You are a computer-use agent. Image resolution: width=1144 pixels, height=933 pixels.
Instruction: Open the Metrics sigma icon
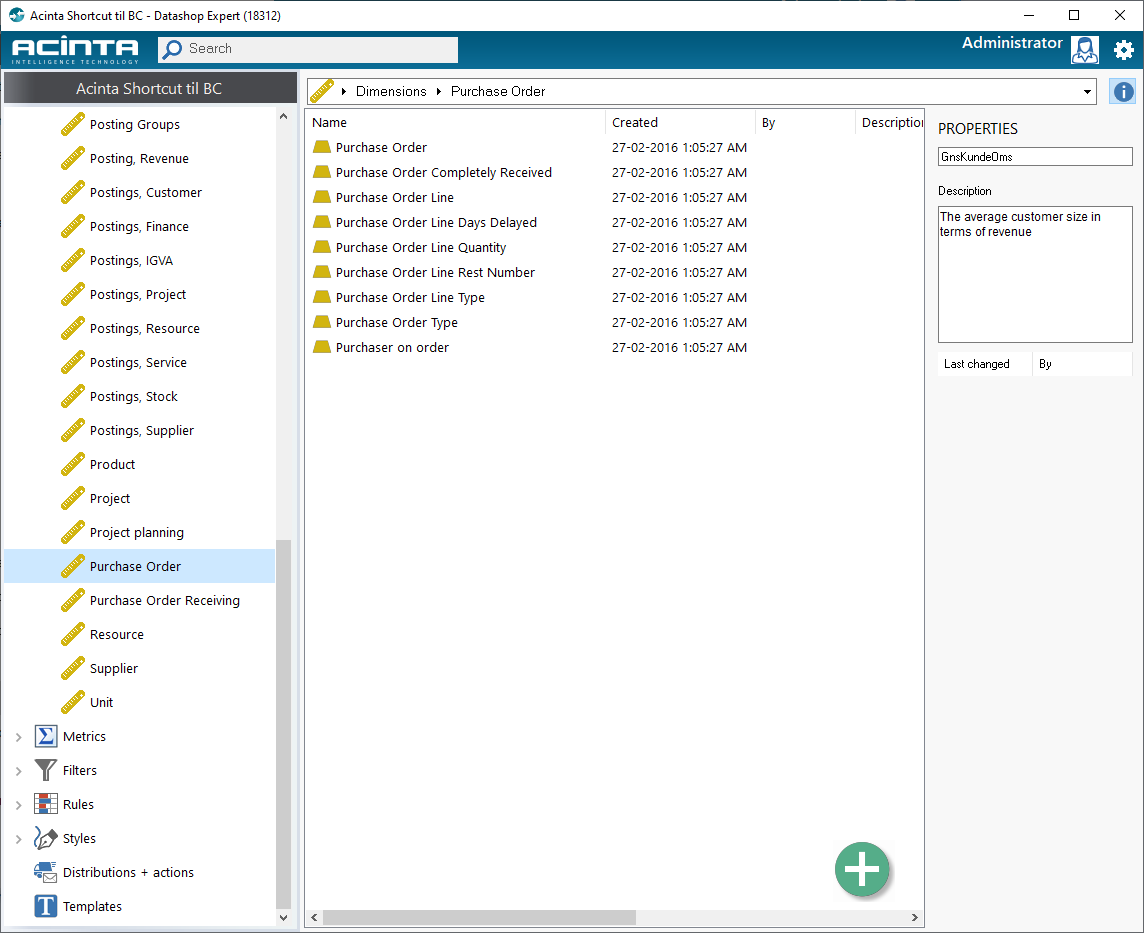(x=45, y=736)
